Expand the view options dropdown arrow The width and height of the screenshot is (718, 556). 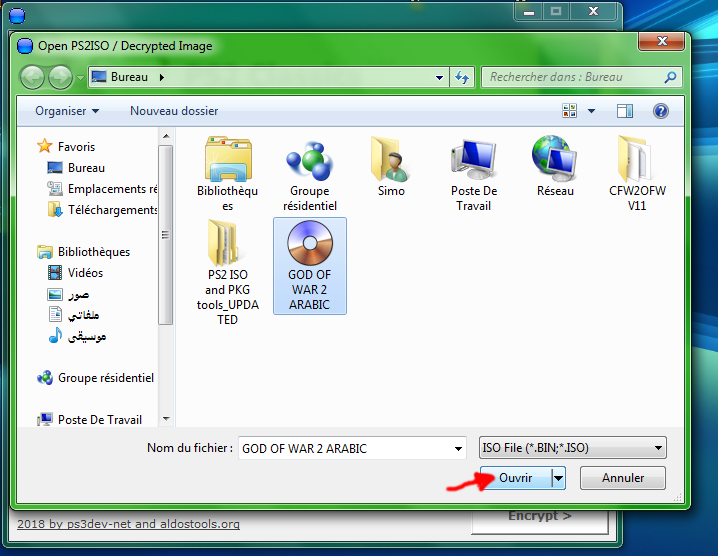click(x=591, y=111)
